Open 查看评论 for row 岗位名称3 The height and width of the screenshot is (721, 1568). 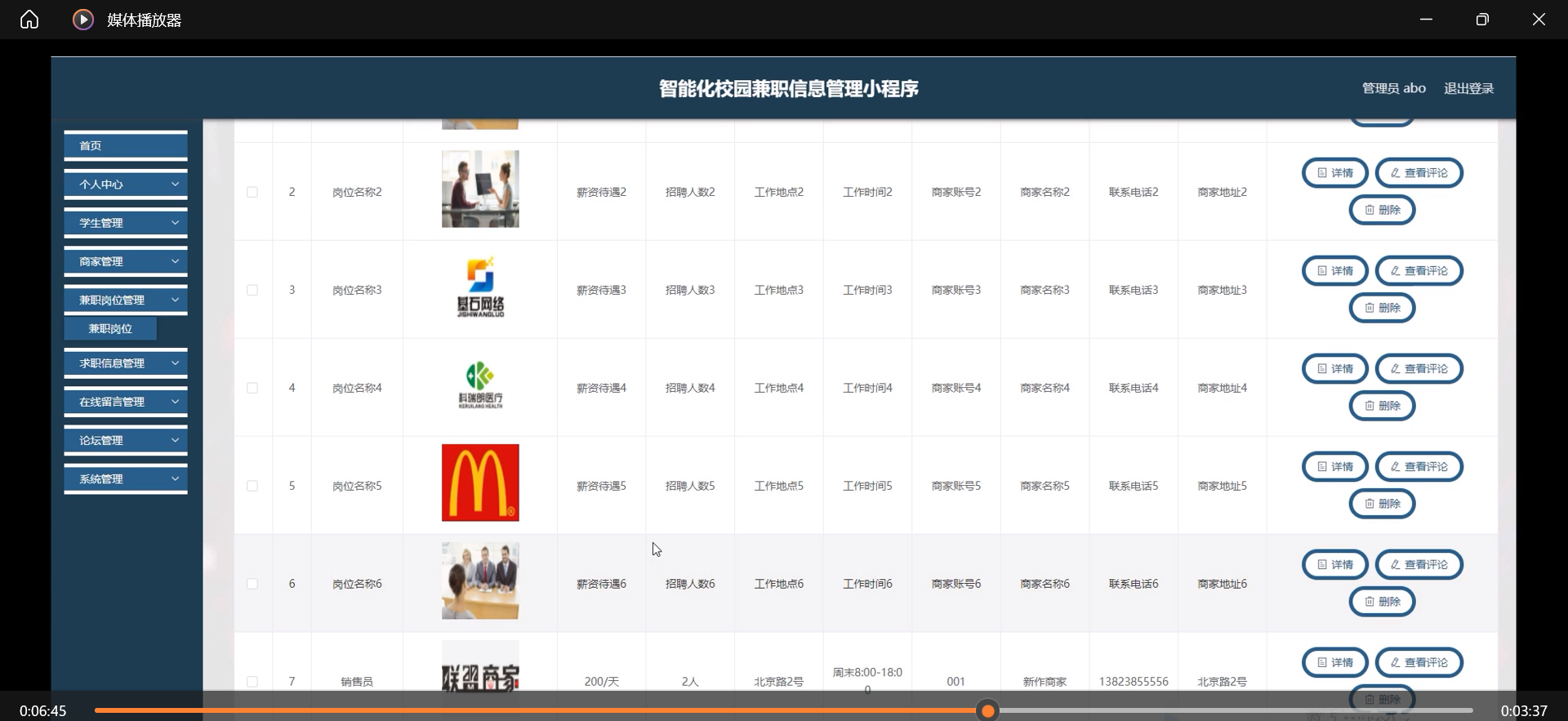tap(1419, 271)
